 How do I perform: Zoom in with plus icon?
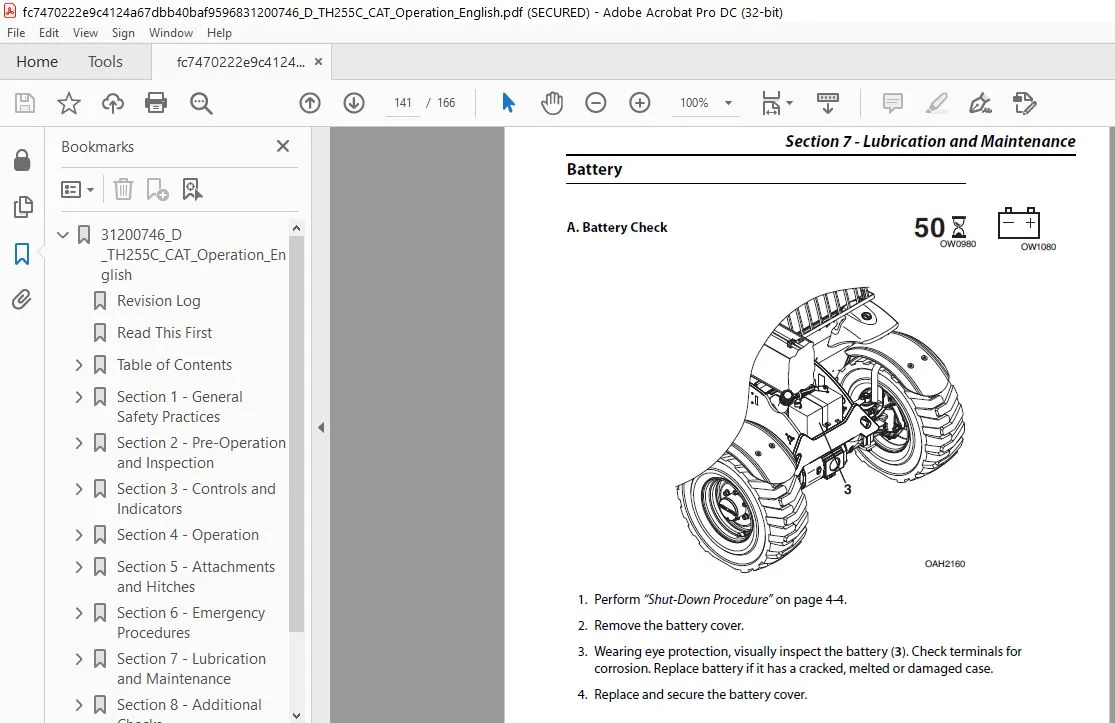point(640,103)
